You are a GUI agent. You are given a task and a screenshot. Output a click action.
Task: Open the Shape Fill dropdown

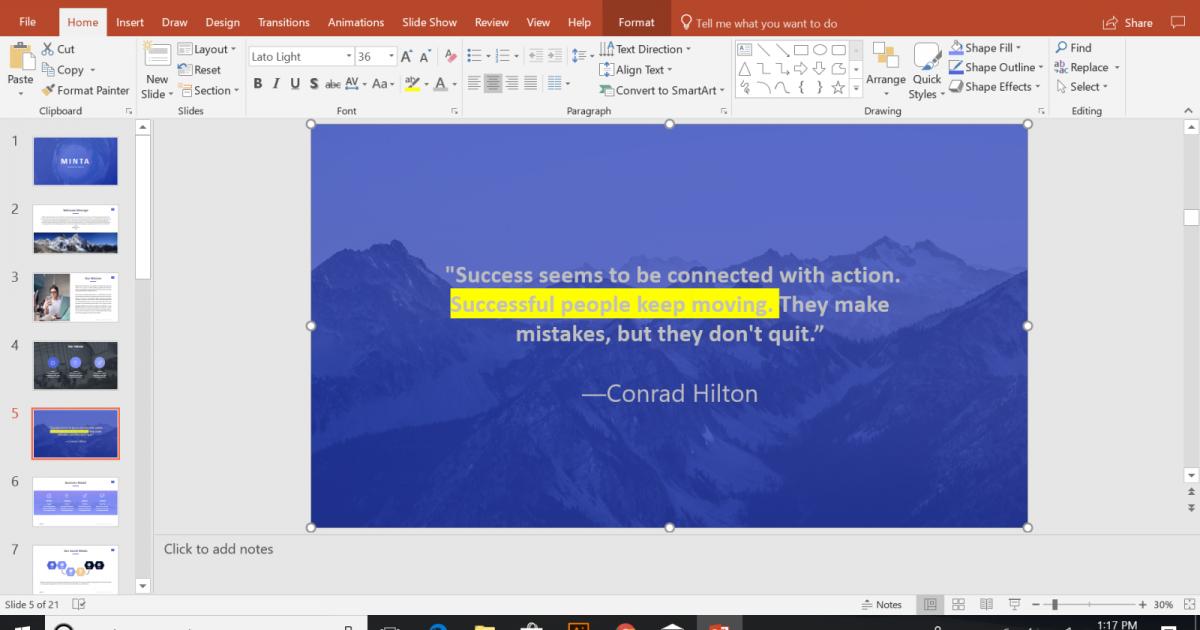(x=990, y=47)
